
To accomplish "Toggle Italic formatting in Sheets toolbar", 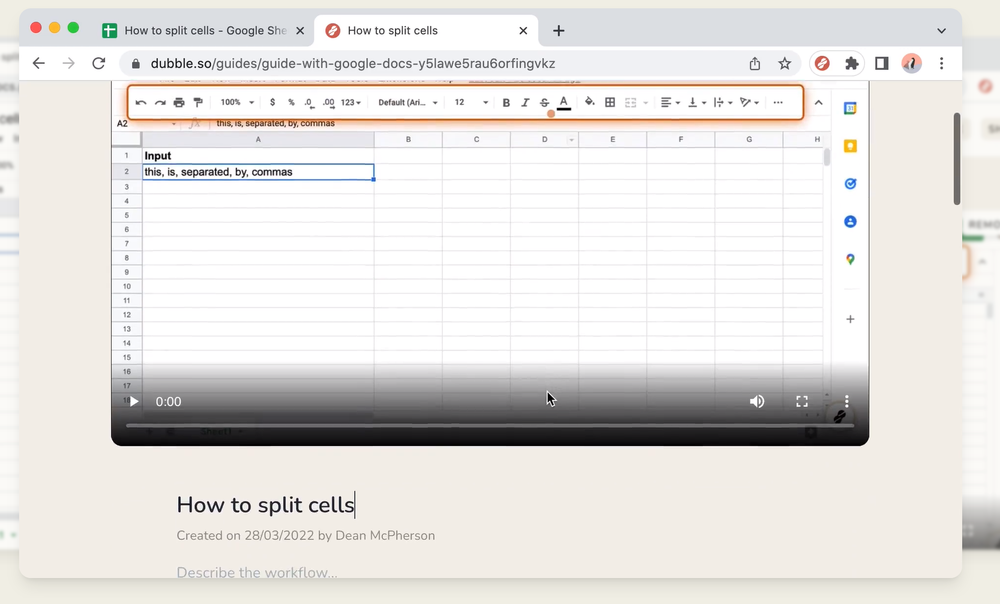I will 525,103.
